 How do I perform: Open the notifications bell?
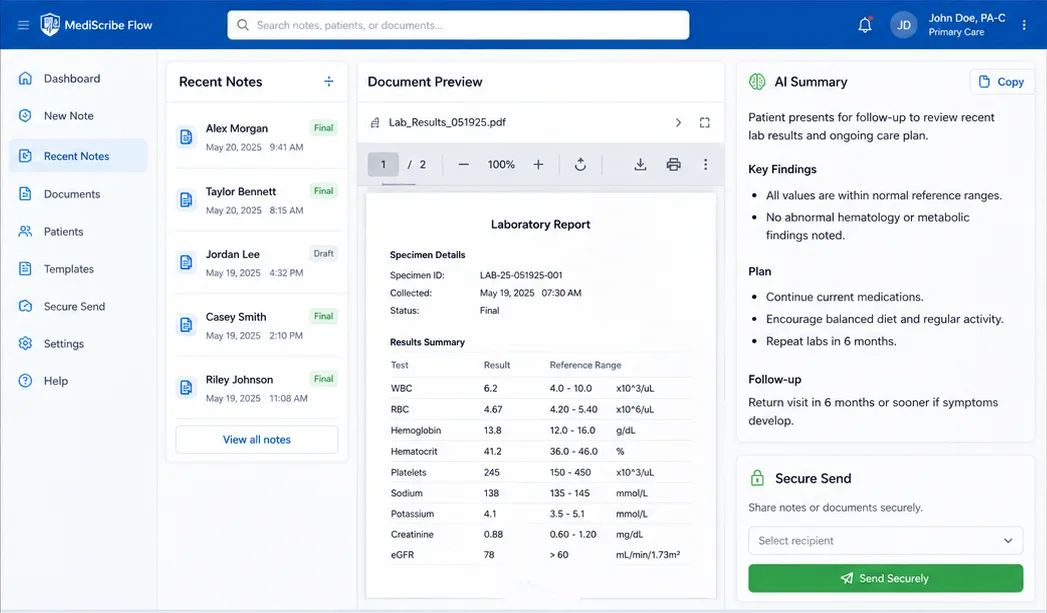point(865,25)
